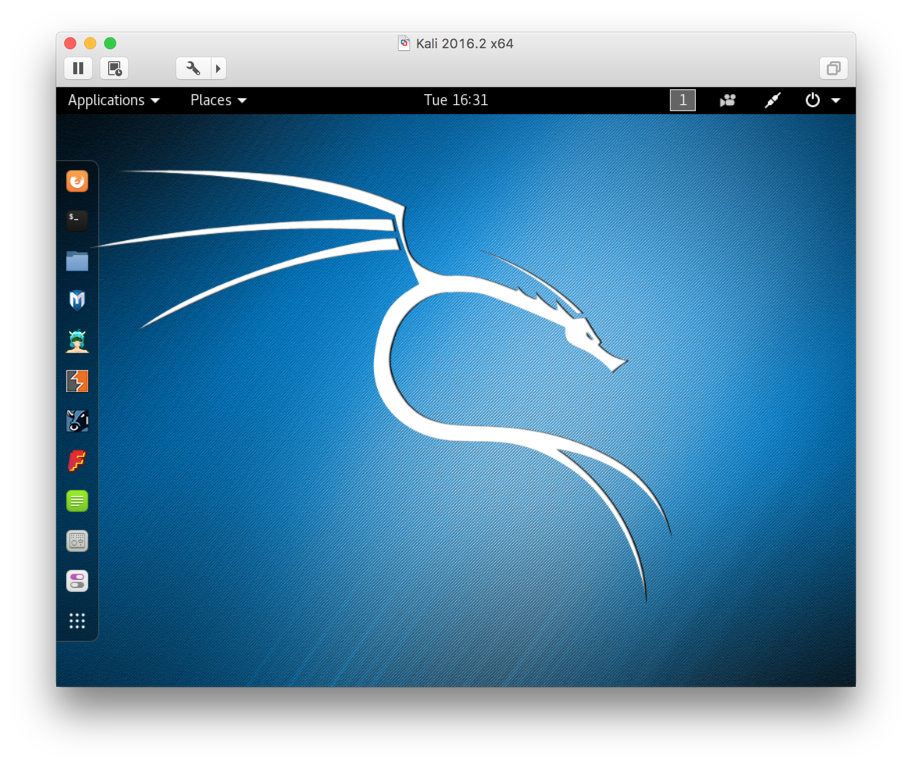Open the Places menu

tap(218, 100)
